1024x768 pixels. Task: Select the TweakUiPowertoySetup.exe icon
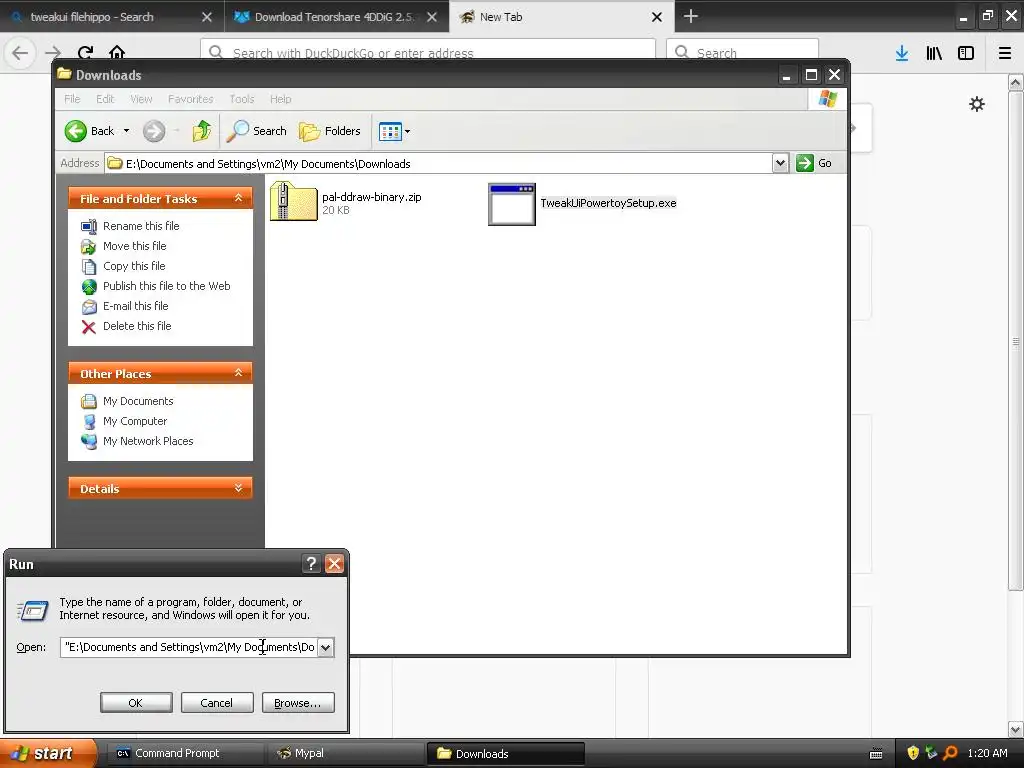[x=512, y=204]
